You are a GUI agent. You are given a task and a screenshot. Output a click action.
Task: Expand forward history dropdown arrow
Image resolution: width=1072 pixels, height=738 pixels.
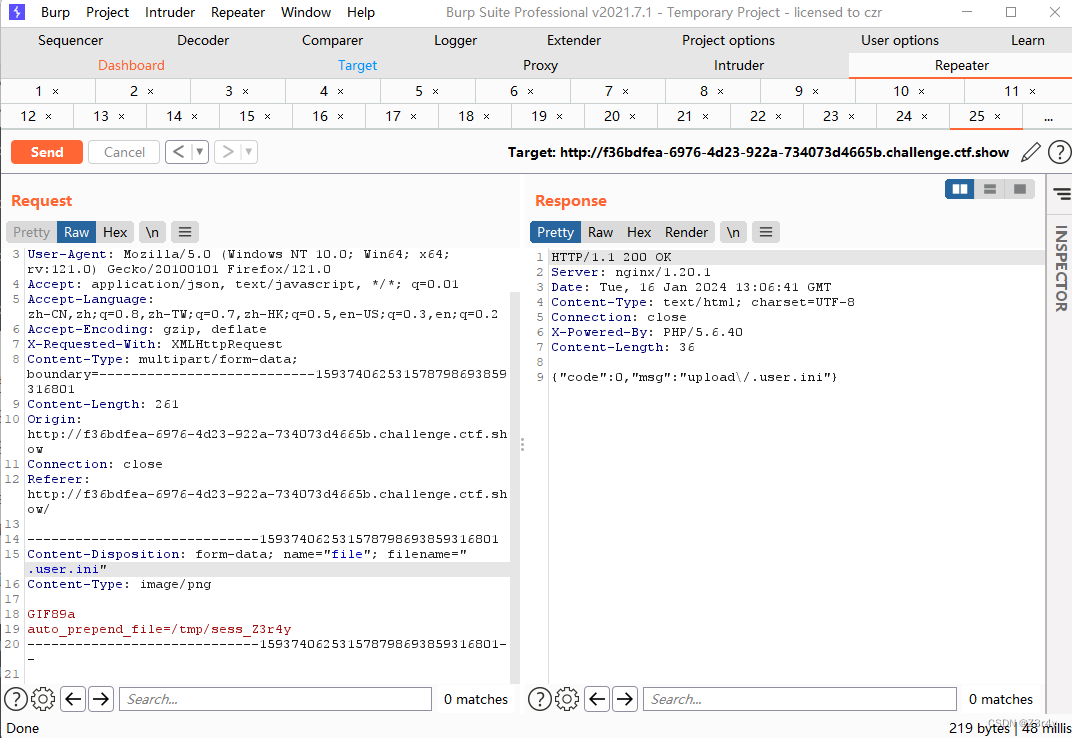point(249,152)
